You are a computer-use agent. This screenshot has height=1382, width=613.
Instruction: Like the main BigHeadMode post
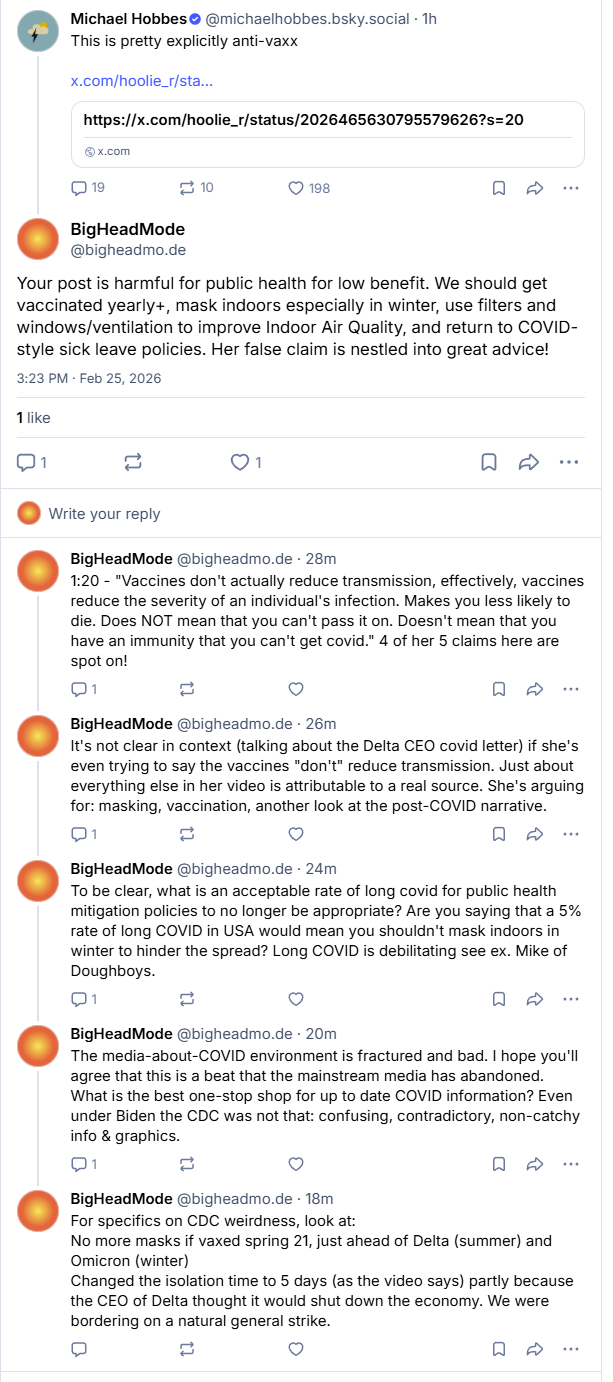tap(240, 462)
